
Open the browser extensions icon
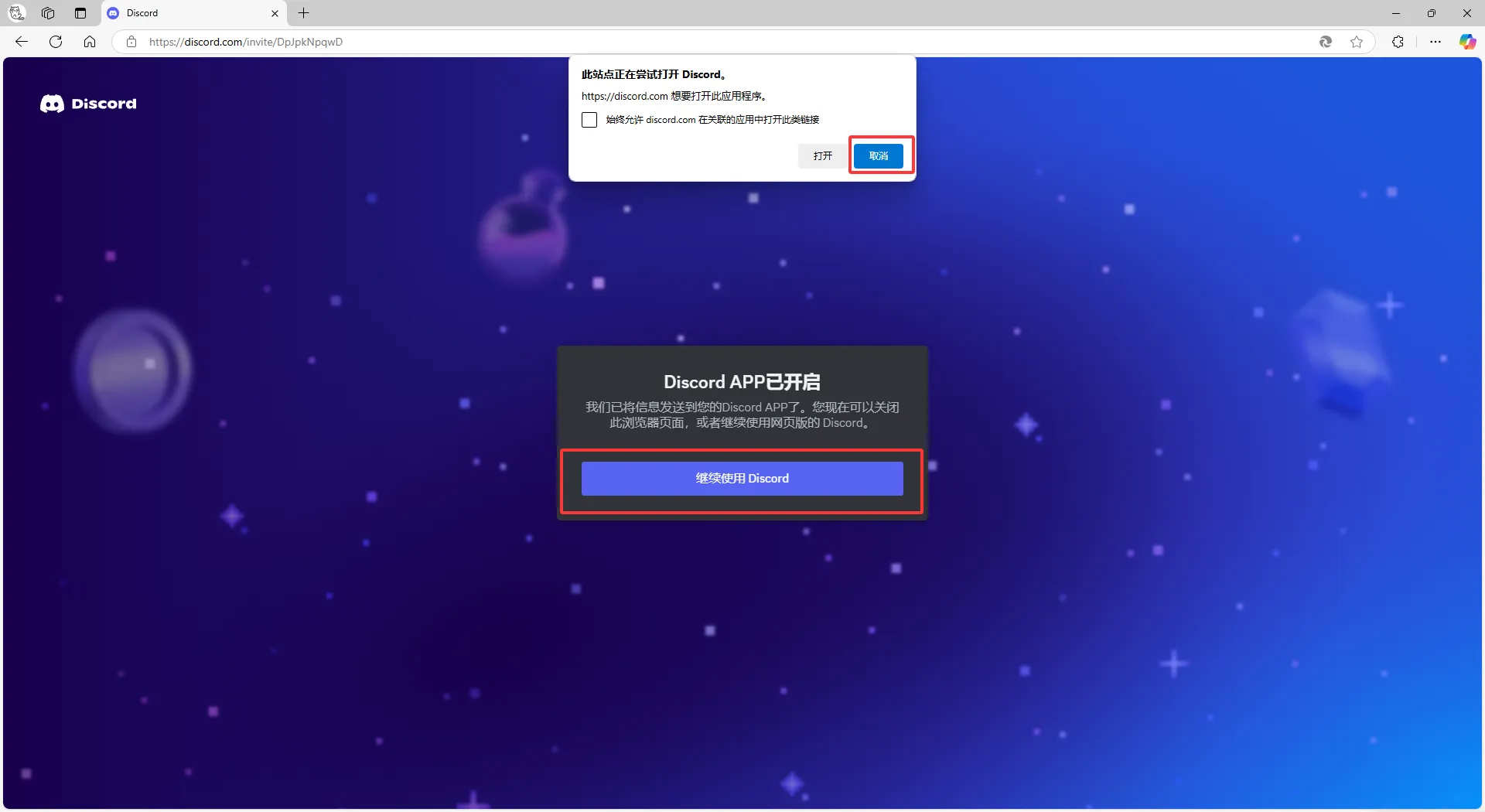tap(1398, 42)
